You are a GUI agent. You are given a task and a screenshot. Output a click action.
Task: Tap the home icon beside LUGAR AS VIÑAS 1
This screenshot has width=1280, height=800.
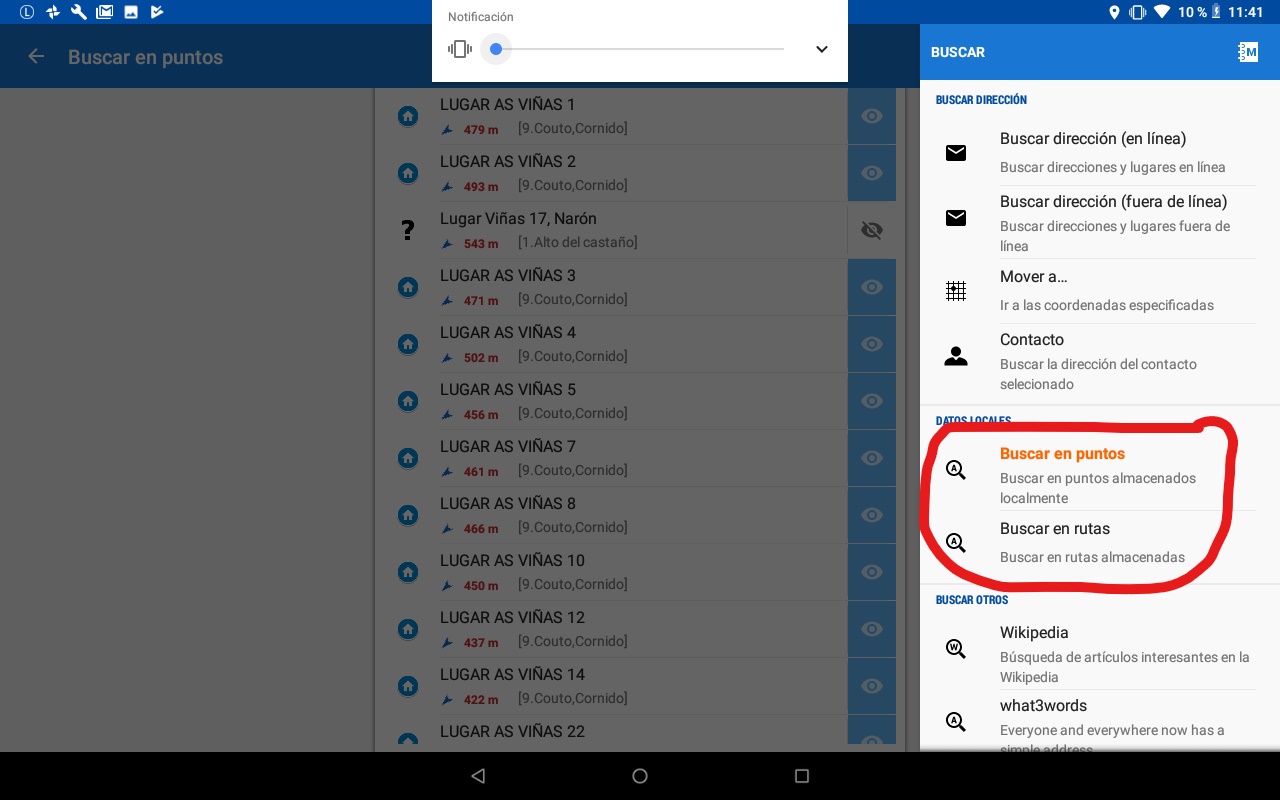click(408, 116)
